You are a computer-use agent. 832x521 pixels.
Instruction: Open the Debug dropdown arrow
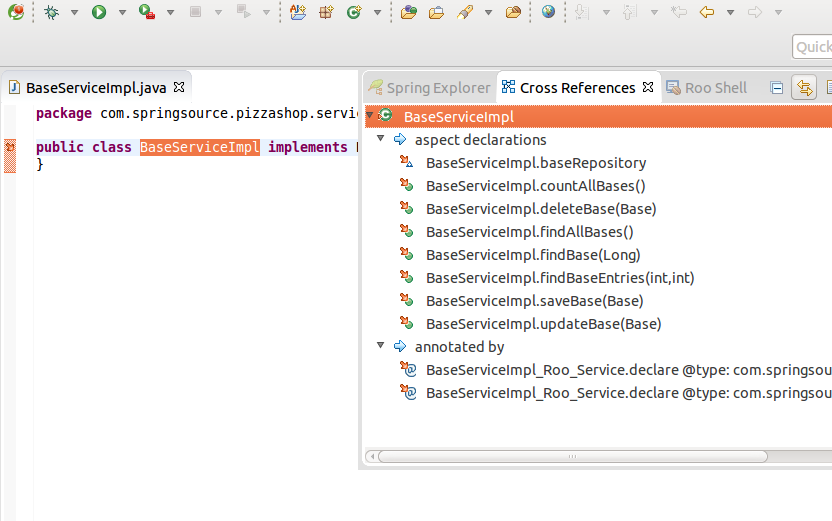pyautogui.click(x=74, y=13)
